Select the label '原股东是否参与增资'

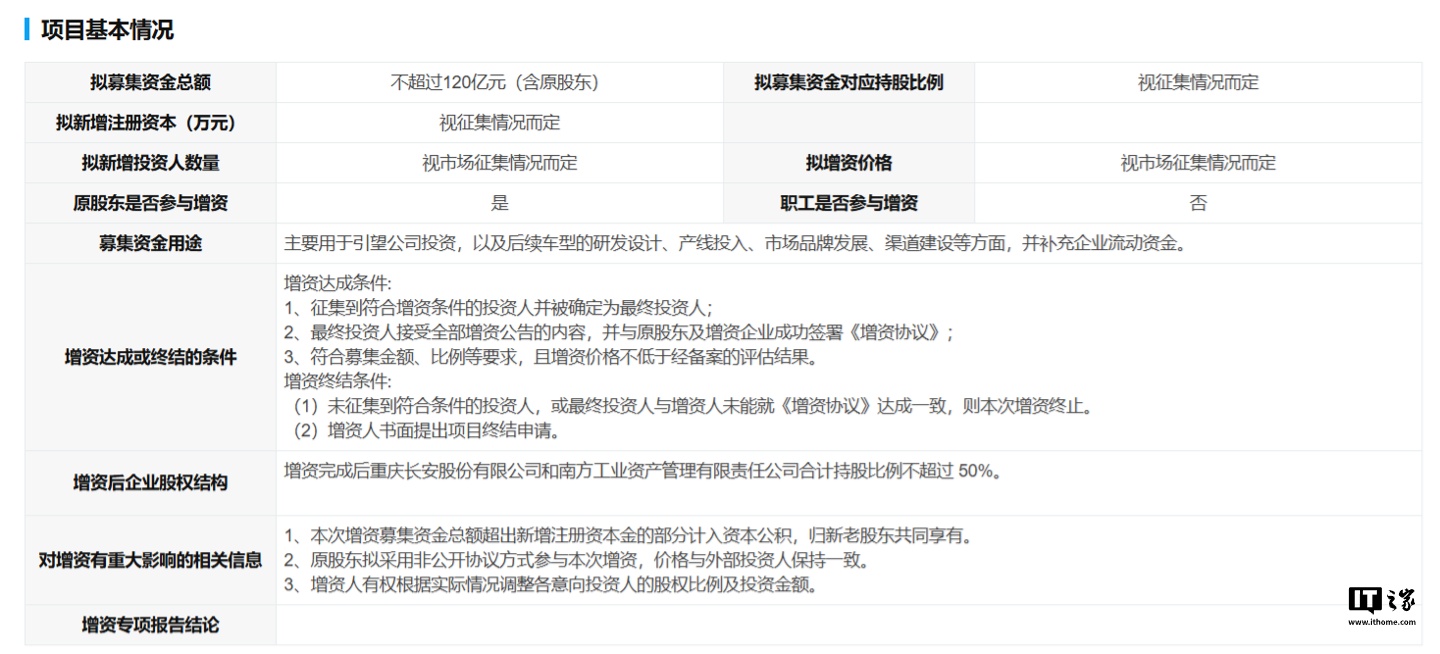coord(150,203)
